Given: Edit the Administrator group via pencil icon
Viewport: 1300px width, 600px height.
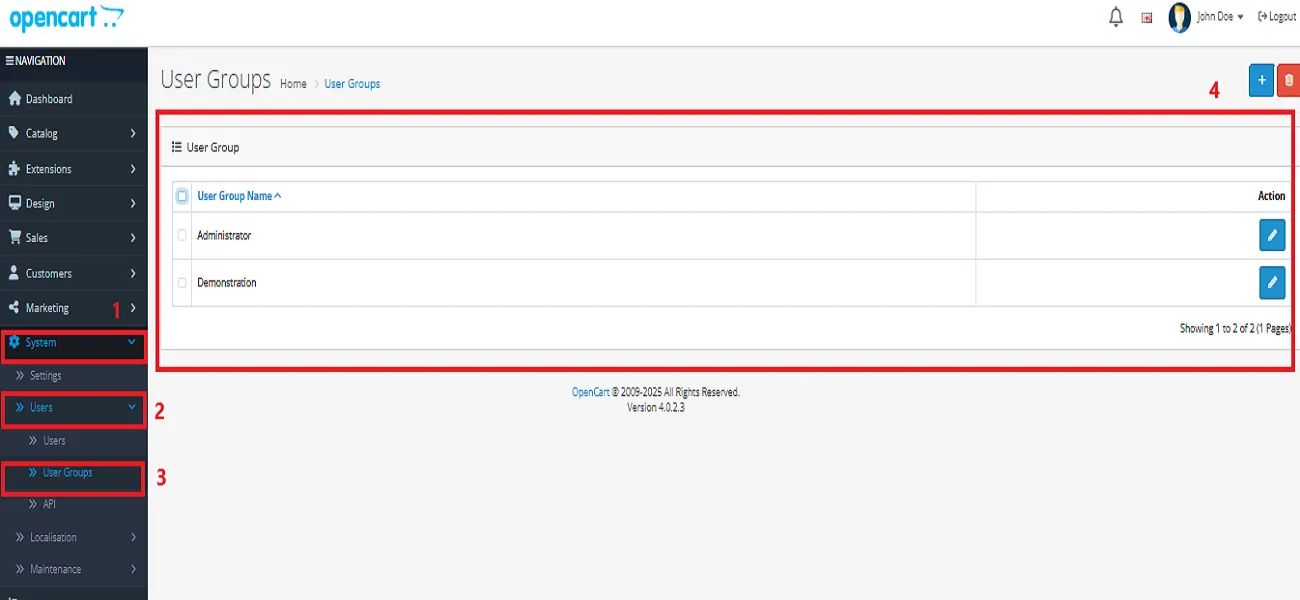Looking at the screenshot, I should point(1271,235).
